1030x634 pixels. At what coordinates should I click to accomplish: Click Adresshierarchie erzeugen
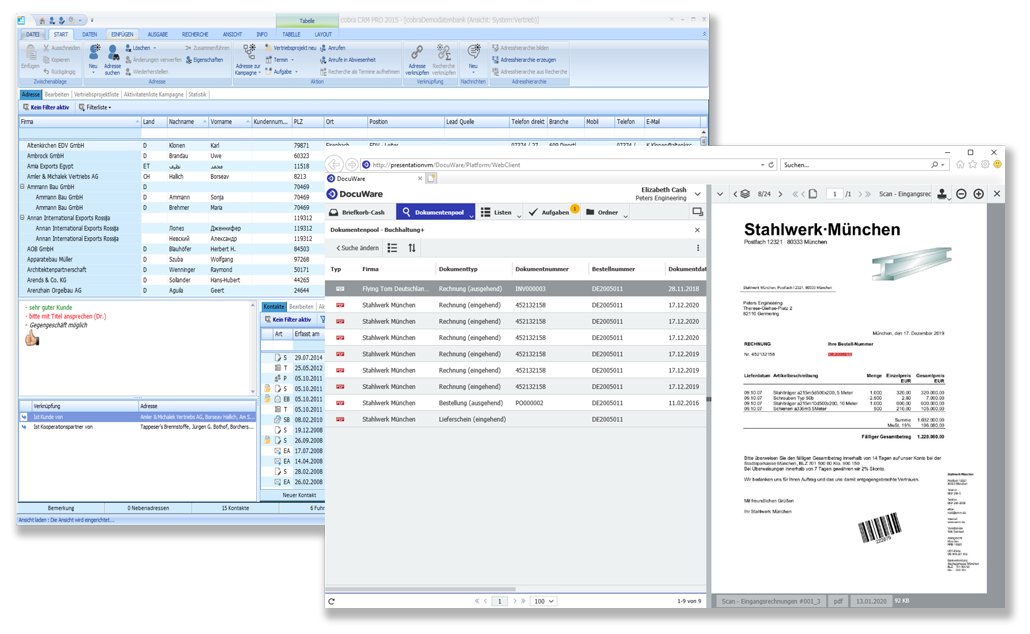[x=524, y=60]
